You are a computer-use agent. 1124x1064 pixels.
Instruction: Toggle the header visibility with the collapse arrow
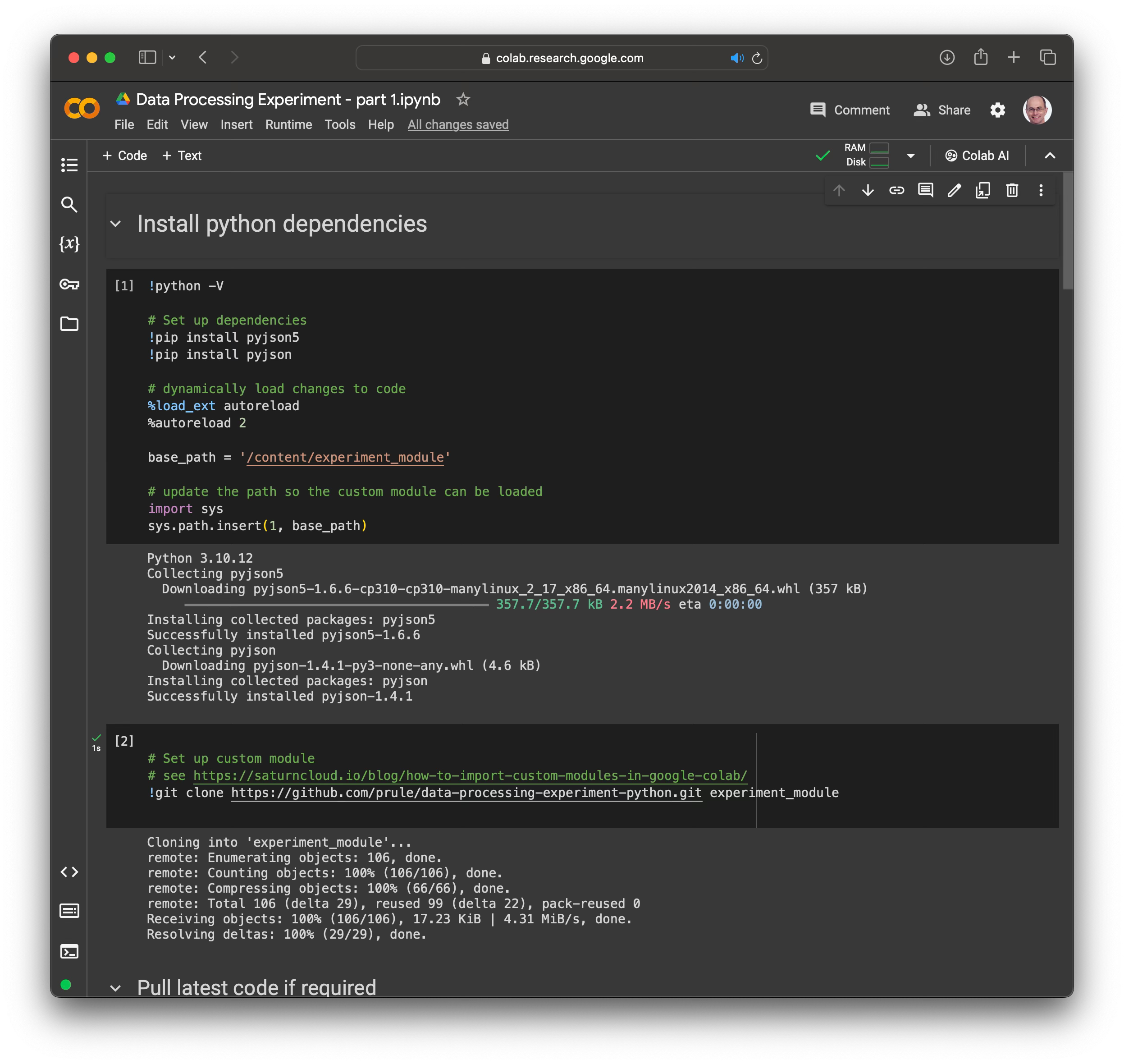click(1049, 156)
